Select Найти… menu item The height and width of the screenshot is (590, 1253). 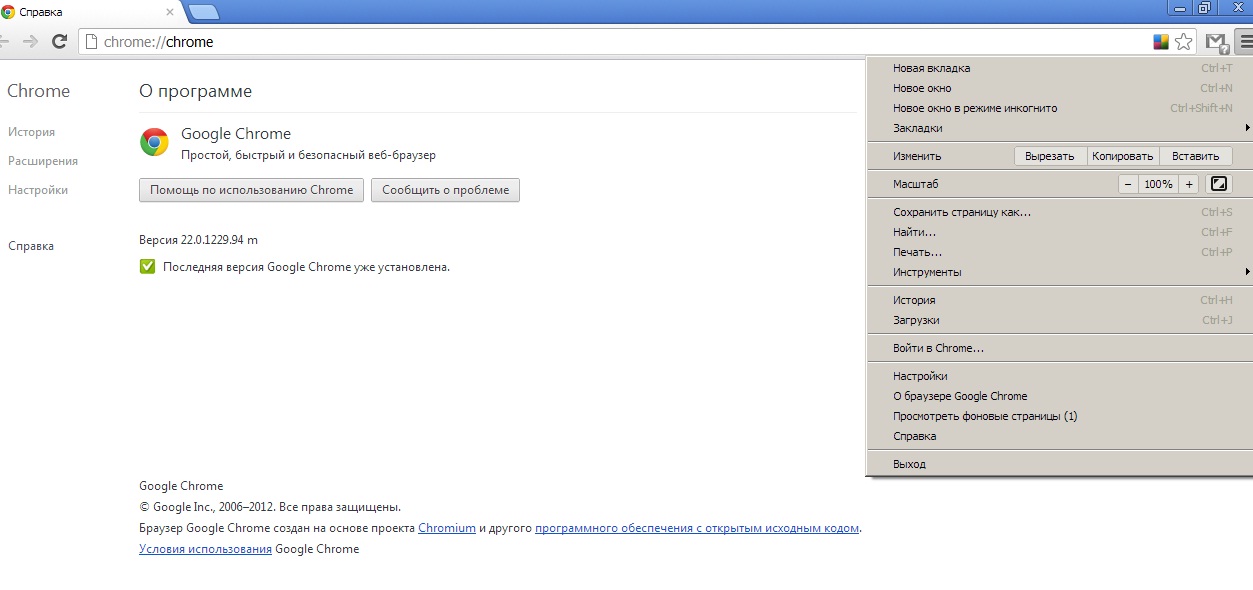[x=1058, y=232]
